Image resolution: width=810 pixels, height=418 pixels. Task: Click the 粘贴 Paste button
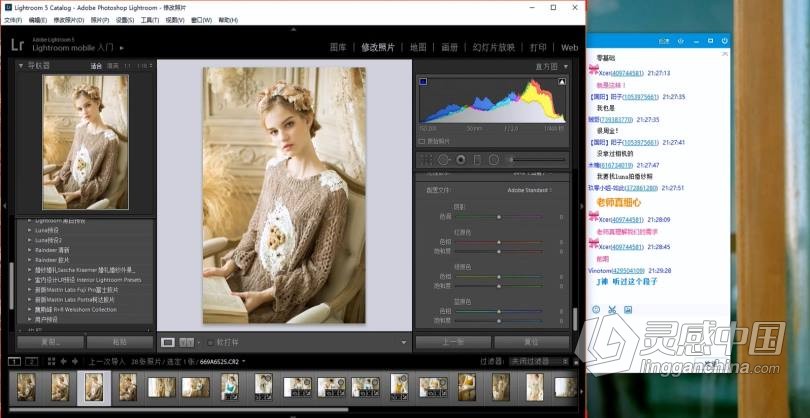point(119,342)
